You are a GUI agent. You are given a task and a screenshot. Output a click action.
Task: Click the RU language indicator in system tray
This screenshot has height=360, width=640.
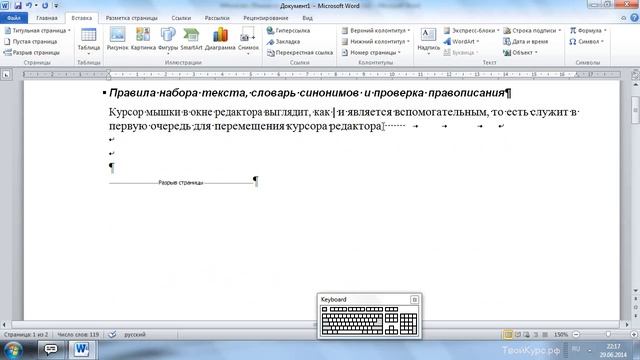pyautogui.click(x=576, y=349)
